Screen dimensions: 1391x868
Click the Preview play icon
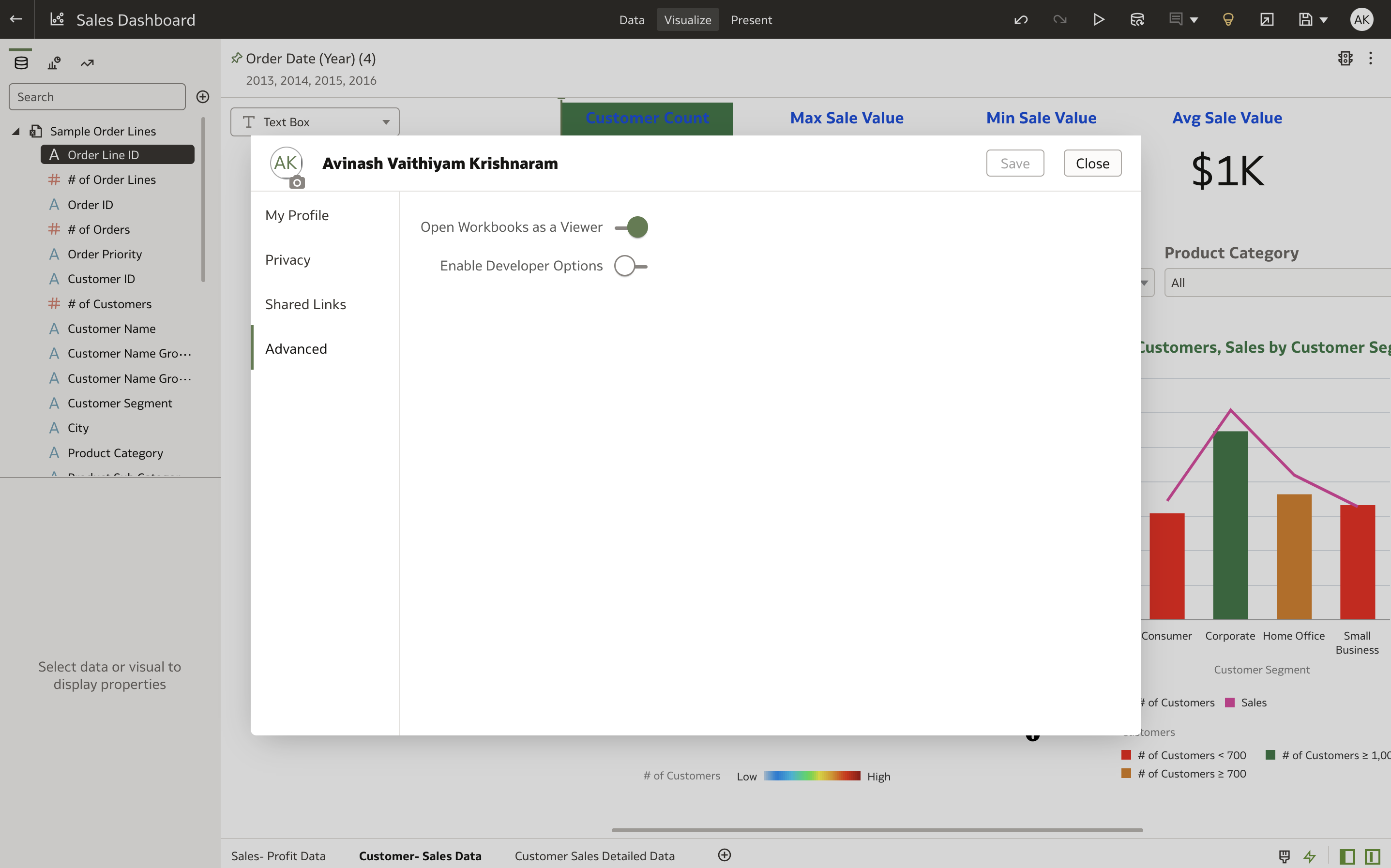(x=1098, y=19)
